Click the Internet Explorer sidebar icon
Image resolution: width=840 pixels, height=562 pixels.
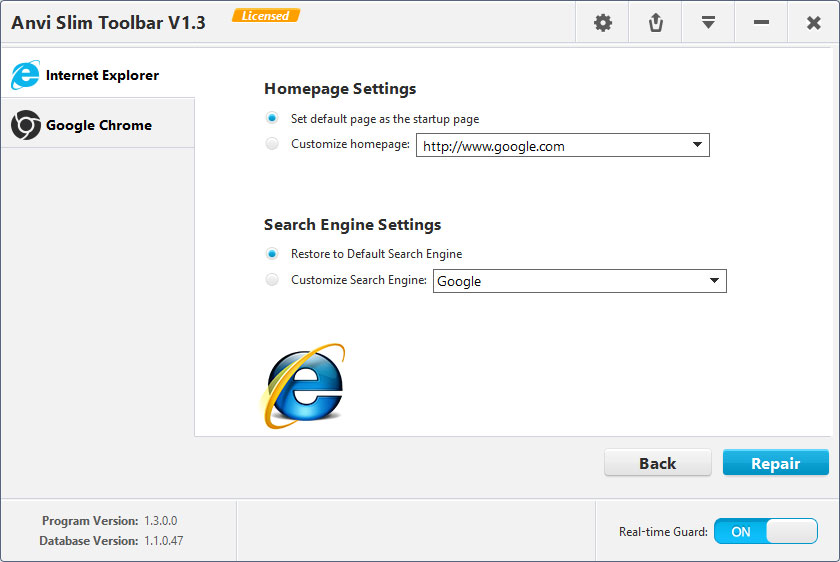point(25,75)
